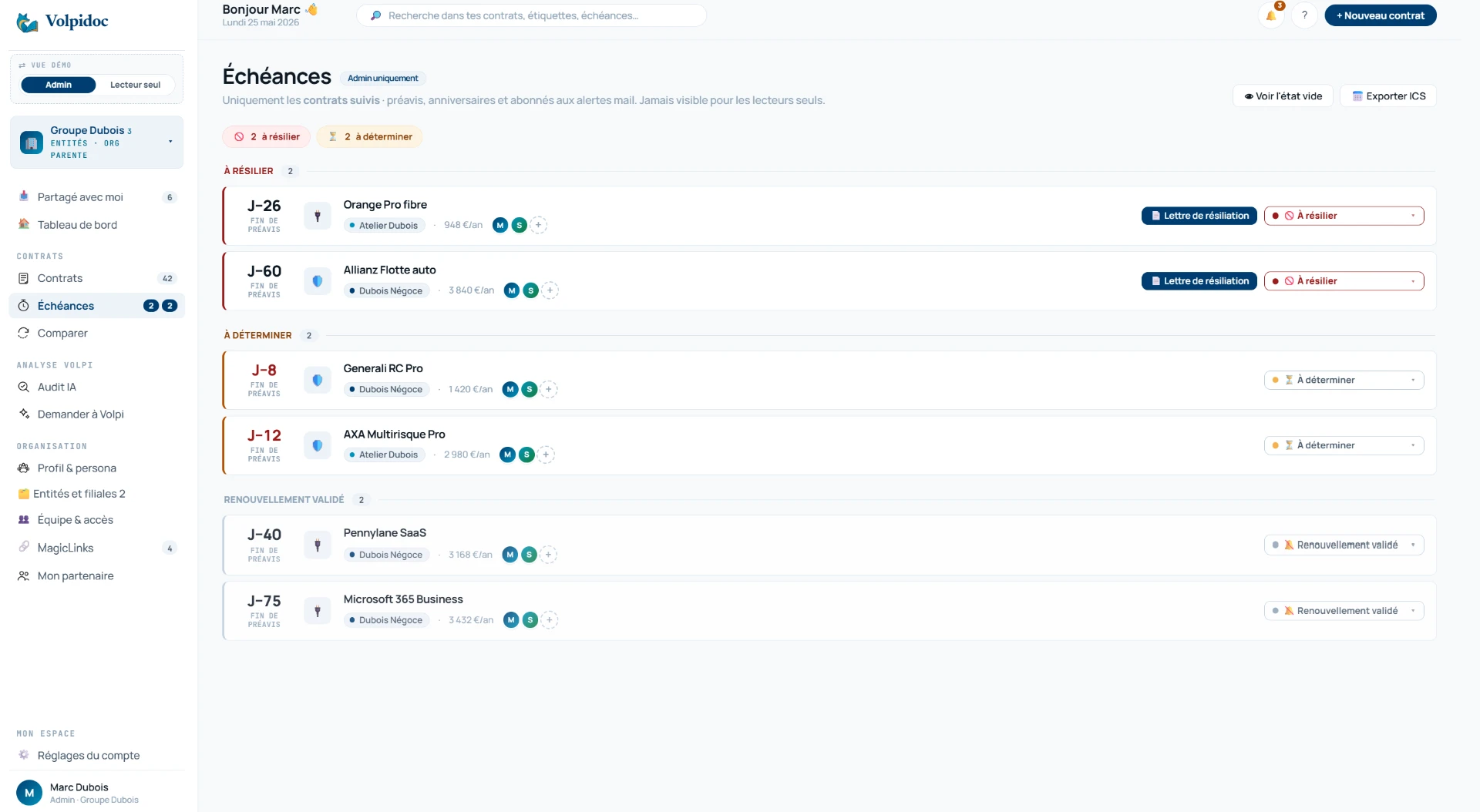Export deadlines with Exporter ICS
This screenshot has height=812, width=1480.
[x=1389, y=96]
